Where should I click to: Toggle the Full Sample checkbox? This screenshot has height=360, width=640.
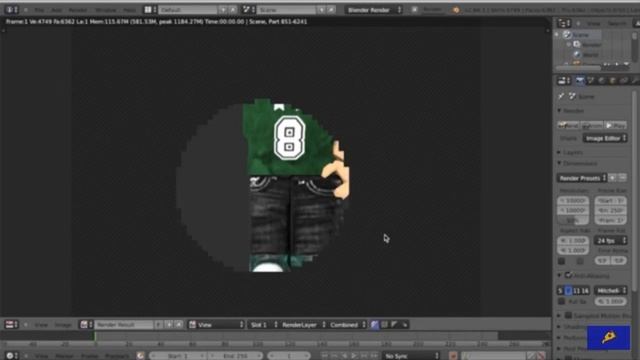tap(562, 301)
